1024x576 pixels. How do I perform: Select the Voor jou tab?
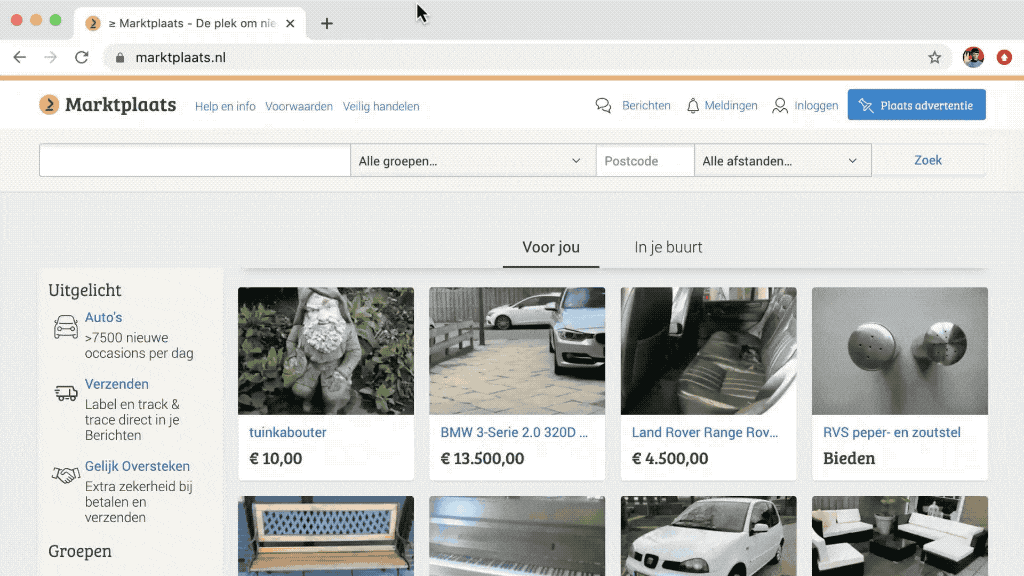click(x=551, y=247)
